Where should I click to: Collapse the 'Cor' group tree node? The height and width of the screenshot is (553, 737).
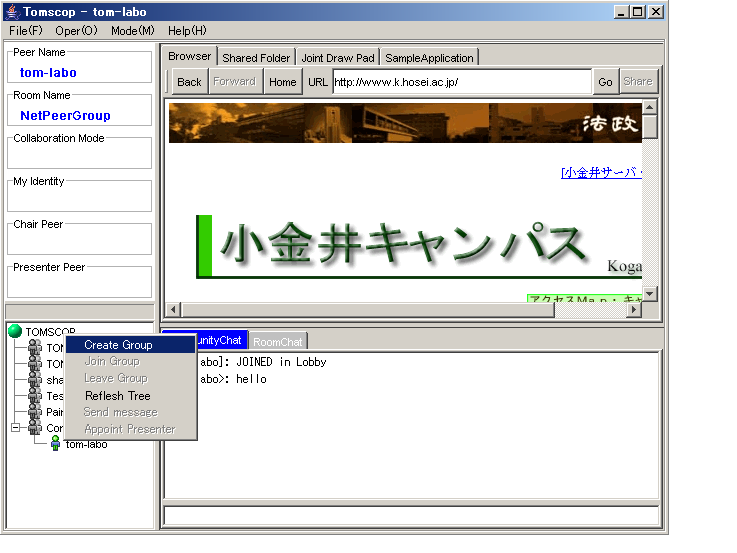[x=16, y=428]
